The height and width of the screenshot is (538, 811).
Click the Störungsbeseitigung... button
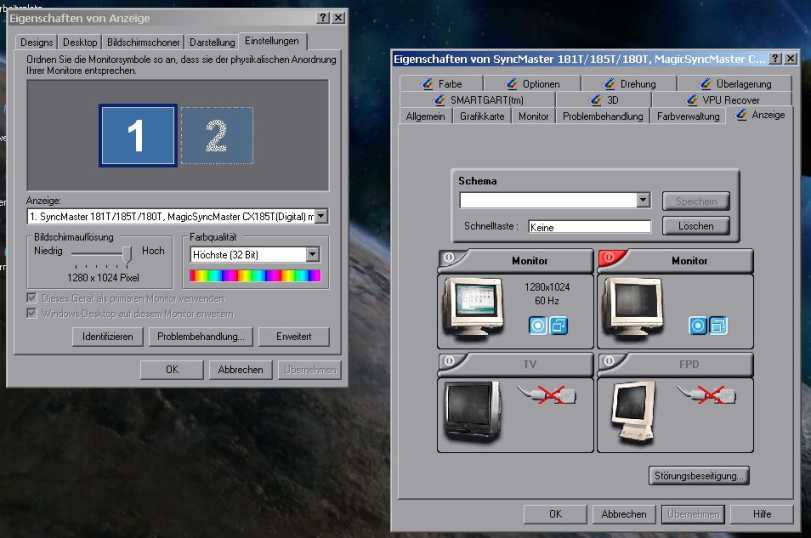tap(698, 476)
